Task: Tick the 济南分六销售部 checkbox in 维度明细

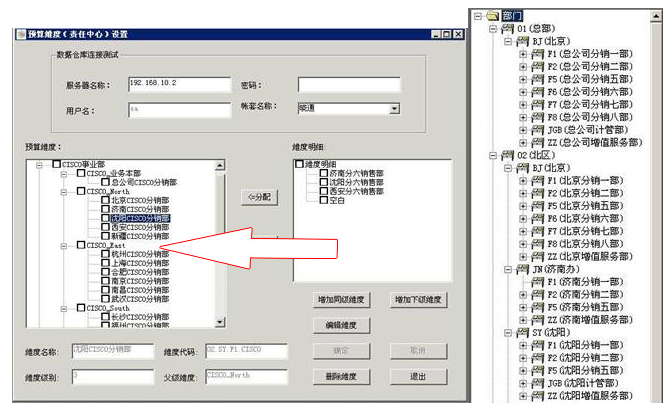Action: point(324,173)
